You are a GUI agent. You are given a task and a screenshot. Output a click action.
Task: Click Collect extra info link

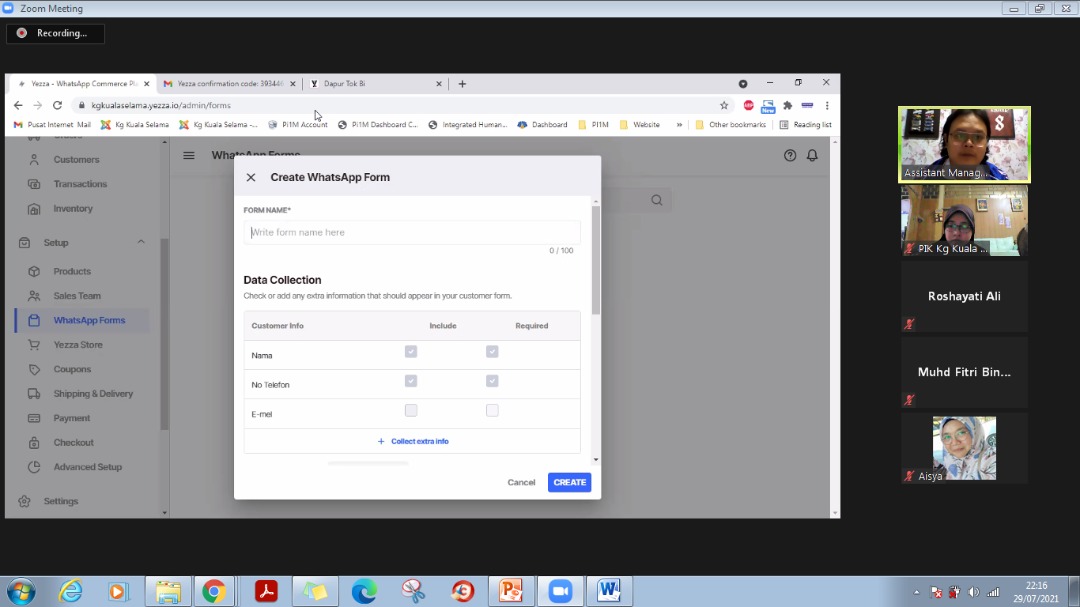click(x=413, y=441)
